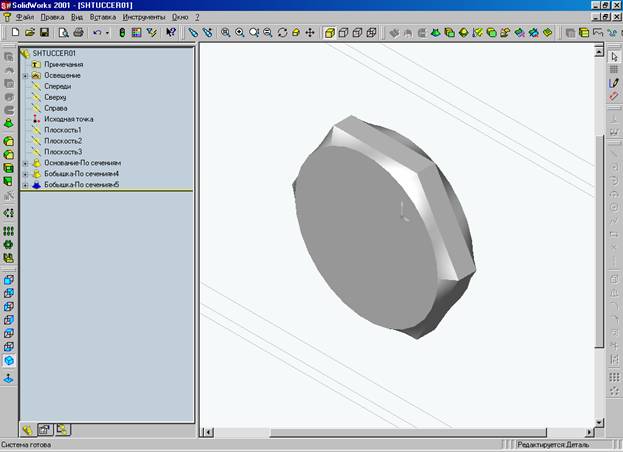Click the Save icon in the toolbar
Image resolution: width=623 pixels, height=452 pixels.
45,32
